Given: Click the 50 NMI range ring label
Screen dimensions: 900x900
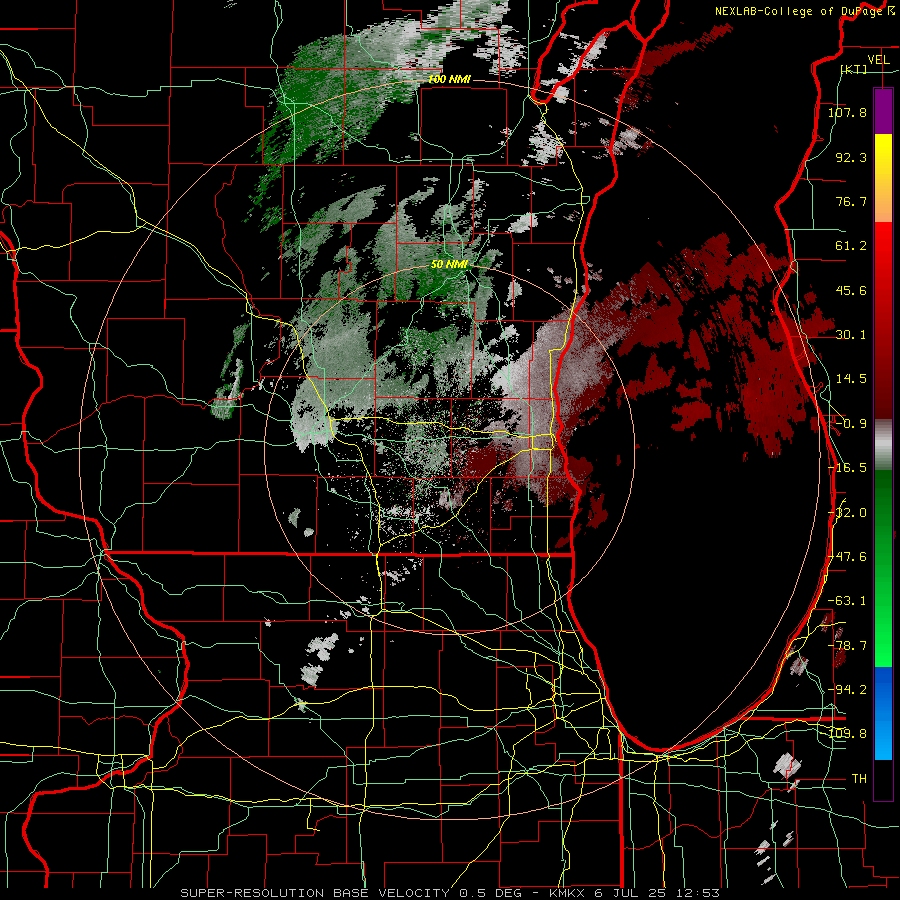Looking at the screenshot, I should click(x=449, y=265).
